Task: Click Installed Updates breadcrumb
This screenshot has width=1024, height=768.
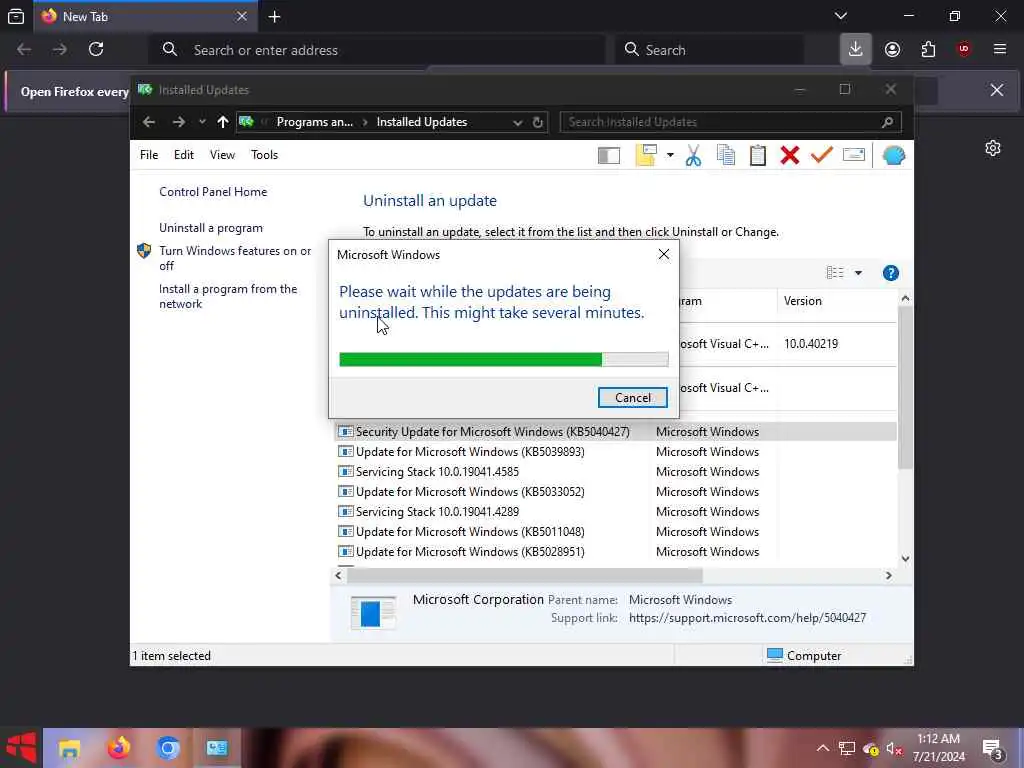Action: pyautogui.click(x=421, y=122)
